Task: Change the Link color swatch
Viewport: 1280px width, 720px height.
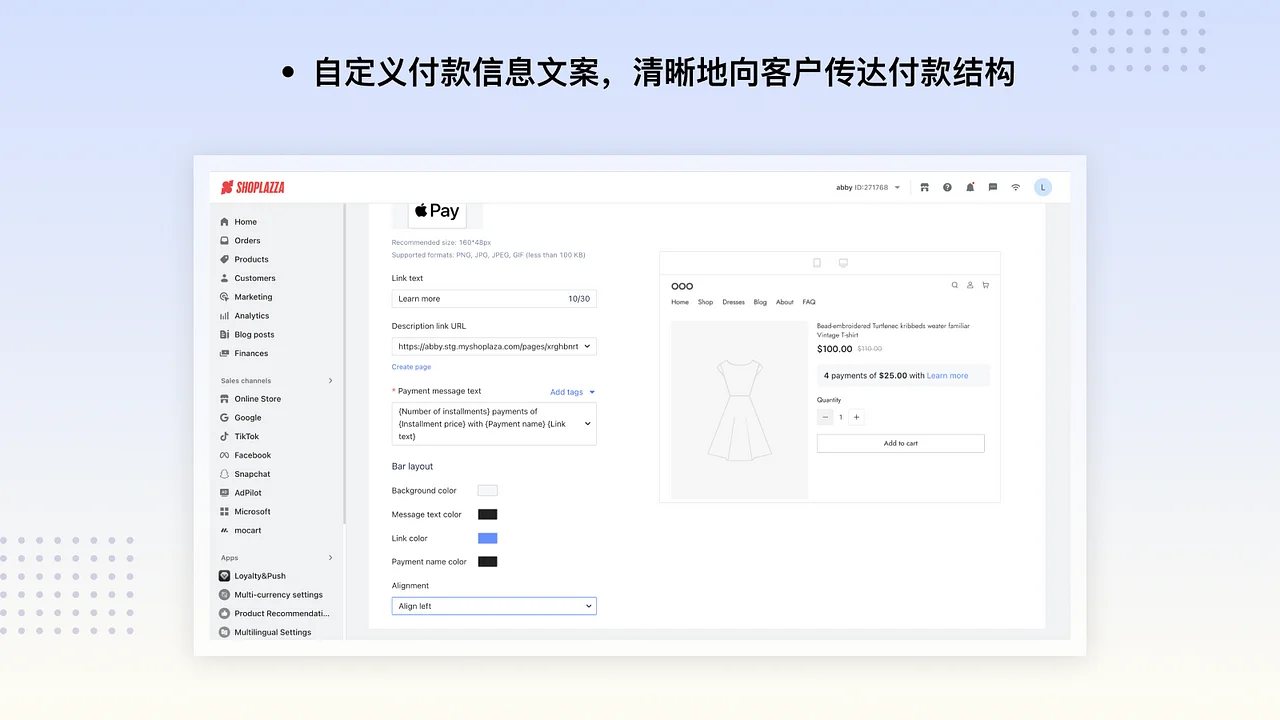Action: [487, 537]
